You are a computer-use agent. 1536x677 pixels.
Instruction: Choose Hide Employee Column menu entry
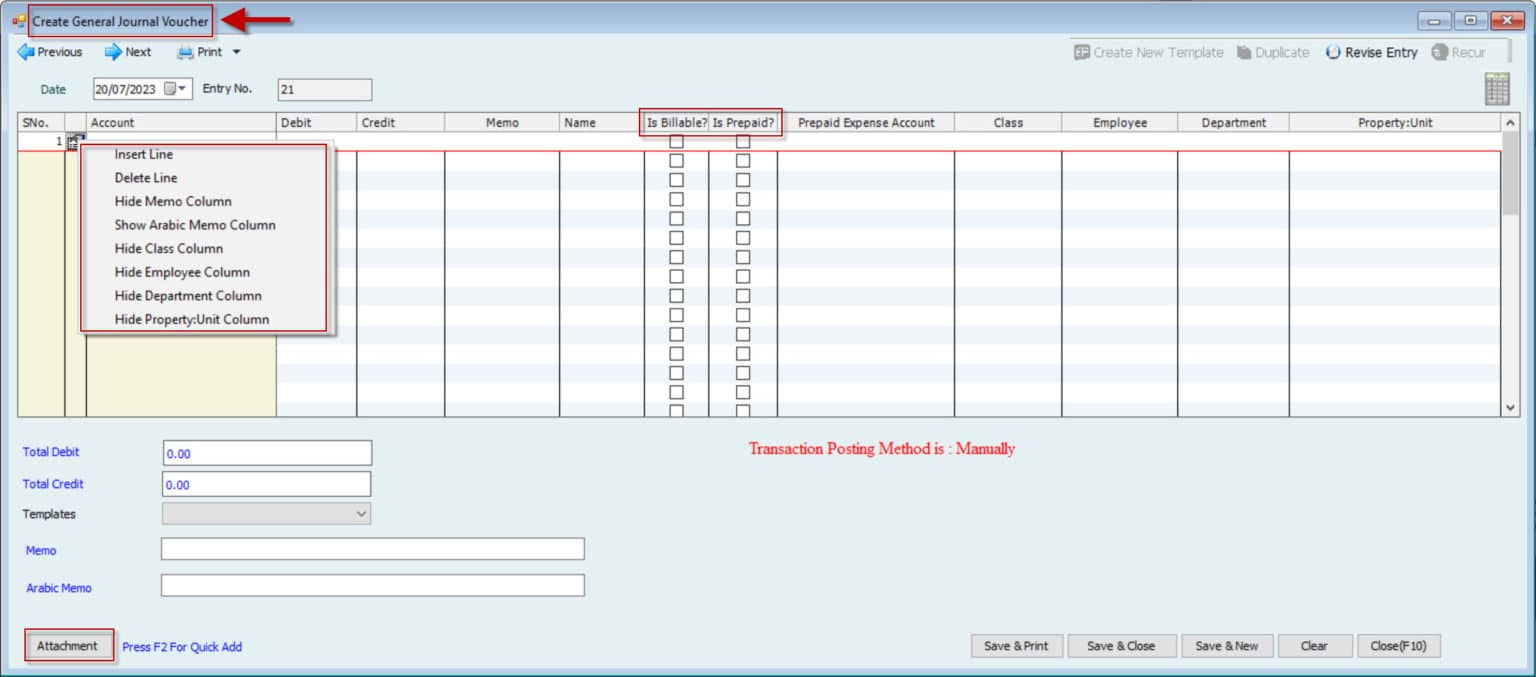[x=182, y=272]
